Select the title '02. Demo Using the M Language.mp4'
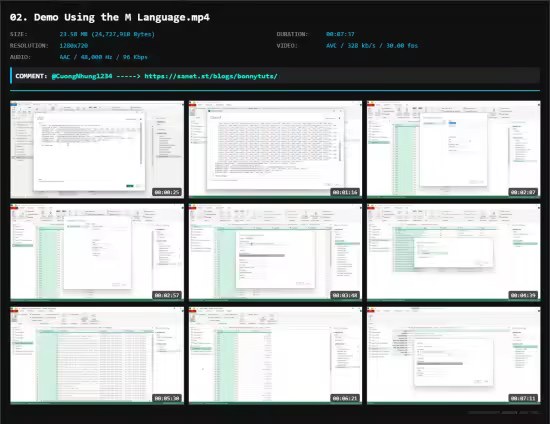Image resolution: width=550 pixels, height=424 pixels. click(x=110, y=18)
